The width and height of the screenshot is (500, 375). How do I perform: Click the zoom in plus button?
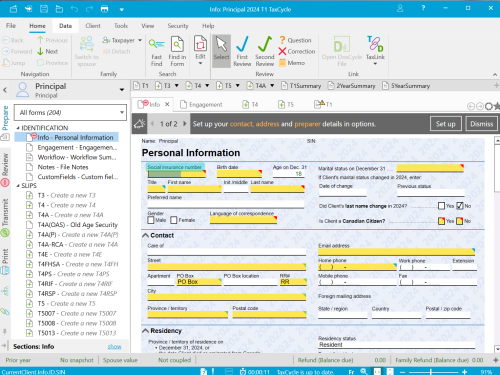465,372
